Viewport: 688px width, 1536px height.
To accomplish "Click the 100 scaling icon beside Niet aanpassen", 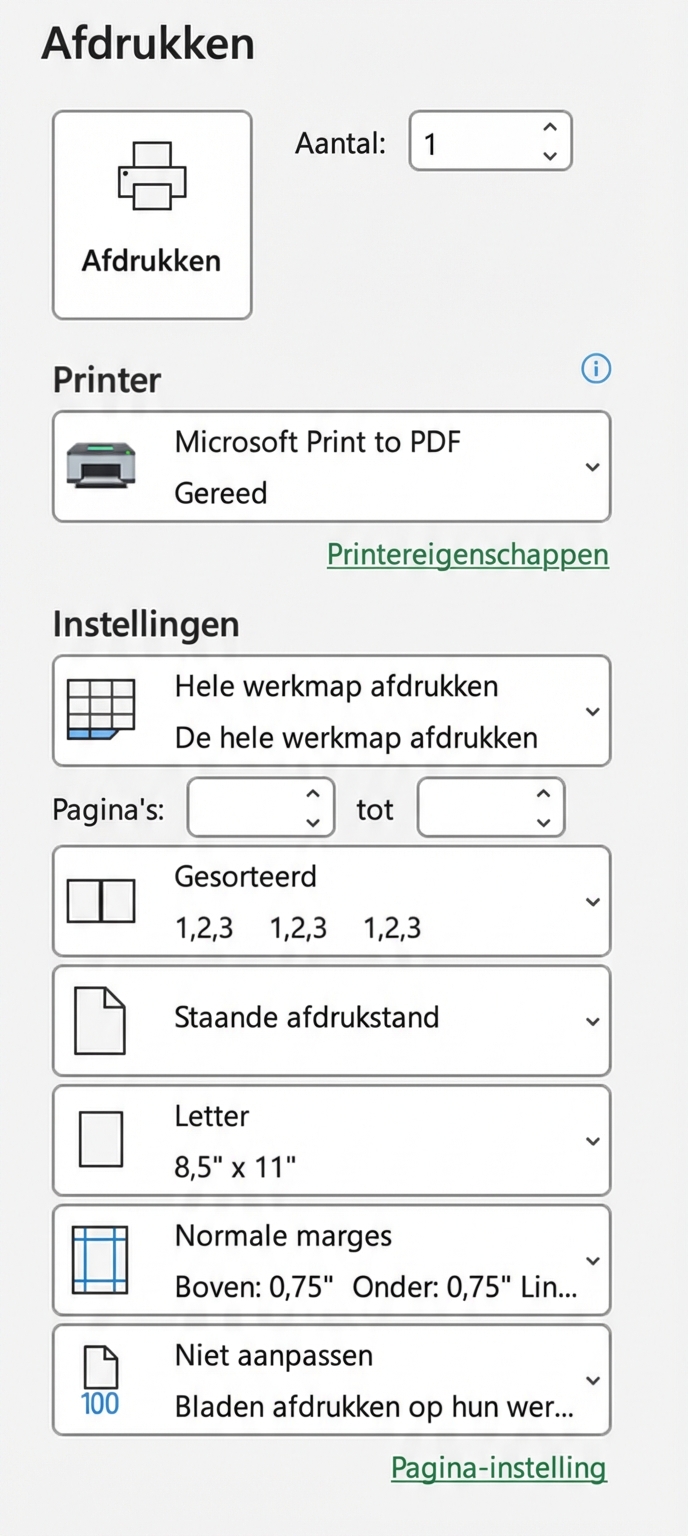I will 100,1379.
